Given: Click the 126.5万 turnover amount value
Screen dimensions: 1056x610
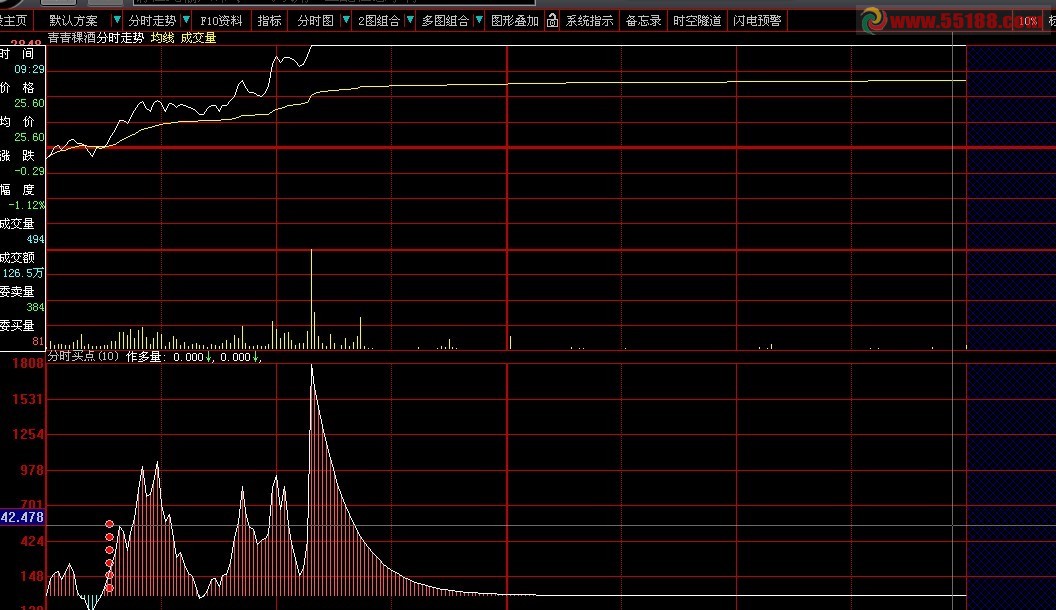Looking at the screenshot, I should pyautogui.click(x=23, y=273).
